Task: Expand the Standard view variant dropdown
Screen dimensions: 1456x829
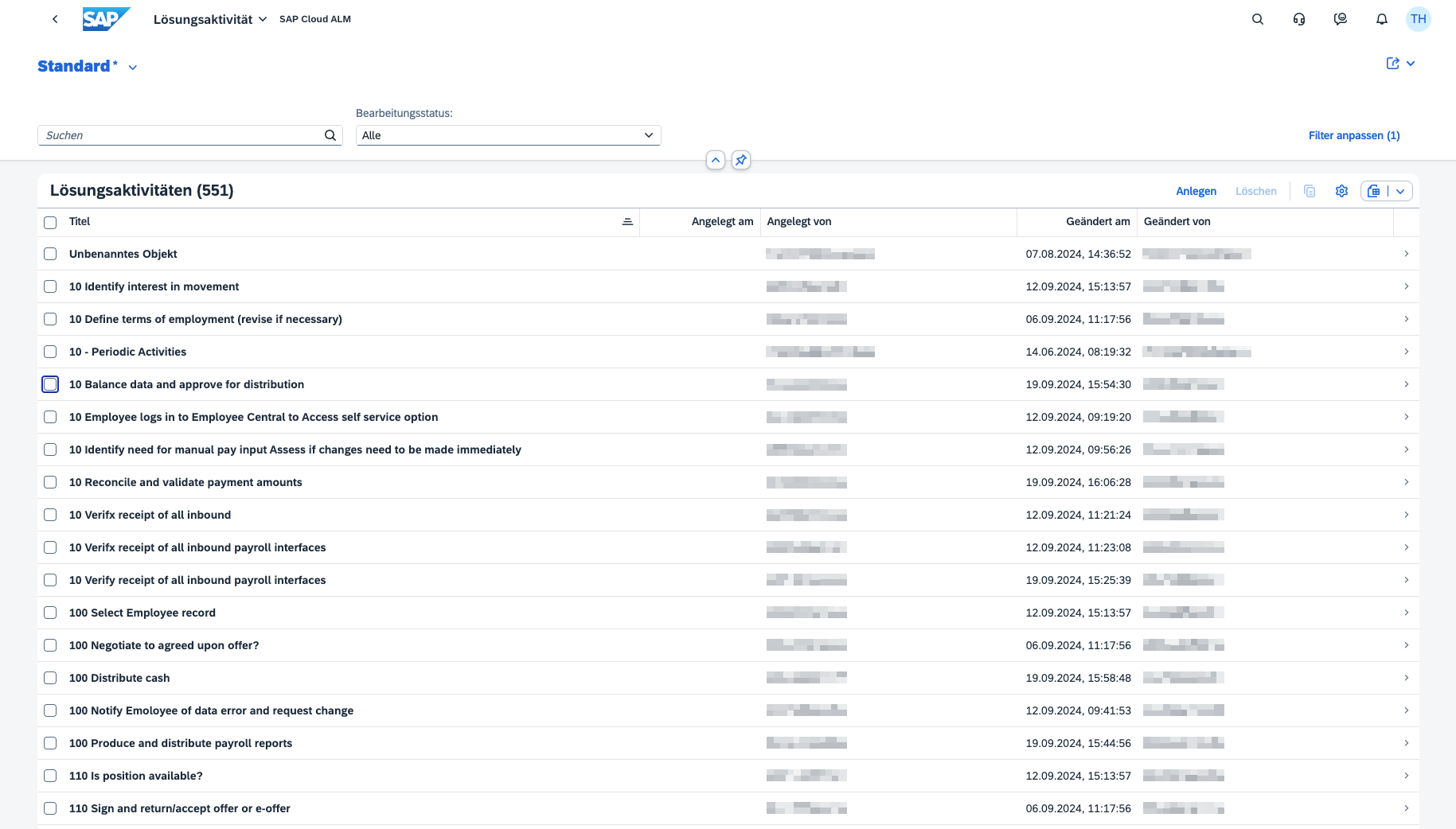Action: [133, 68]
